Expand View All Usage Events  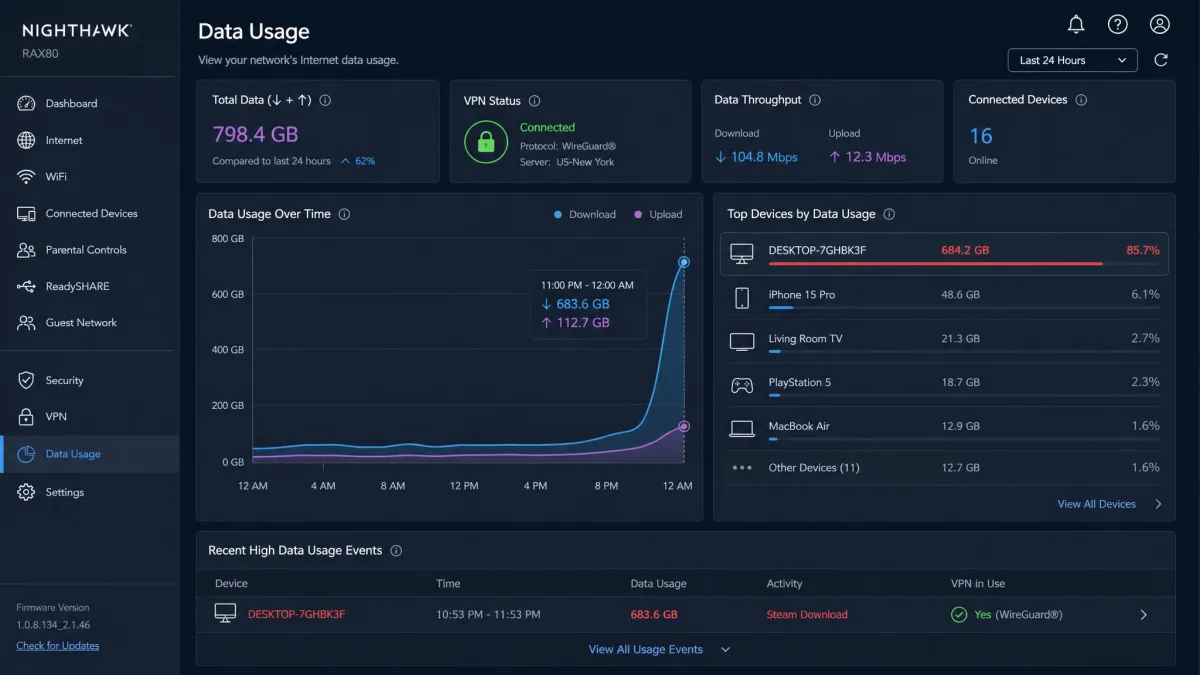[659, 649]
